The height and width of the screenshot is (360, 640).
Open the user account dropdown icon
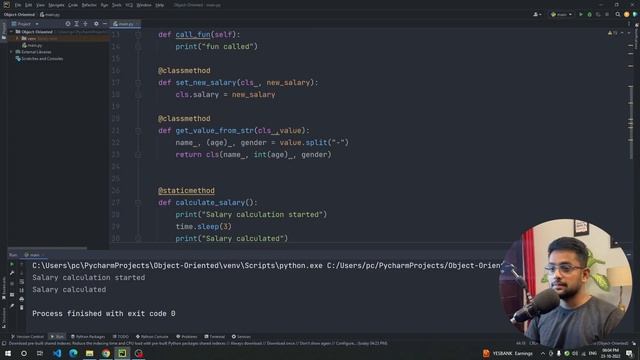(537, 14)
